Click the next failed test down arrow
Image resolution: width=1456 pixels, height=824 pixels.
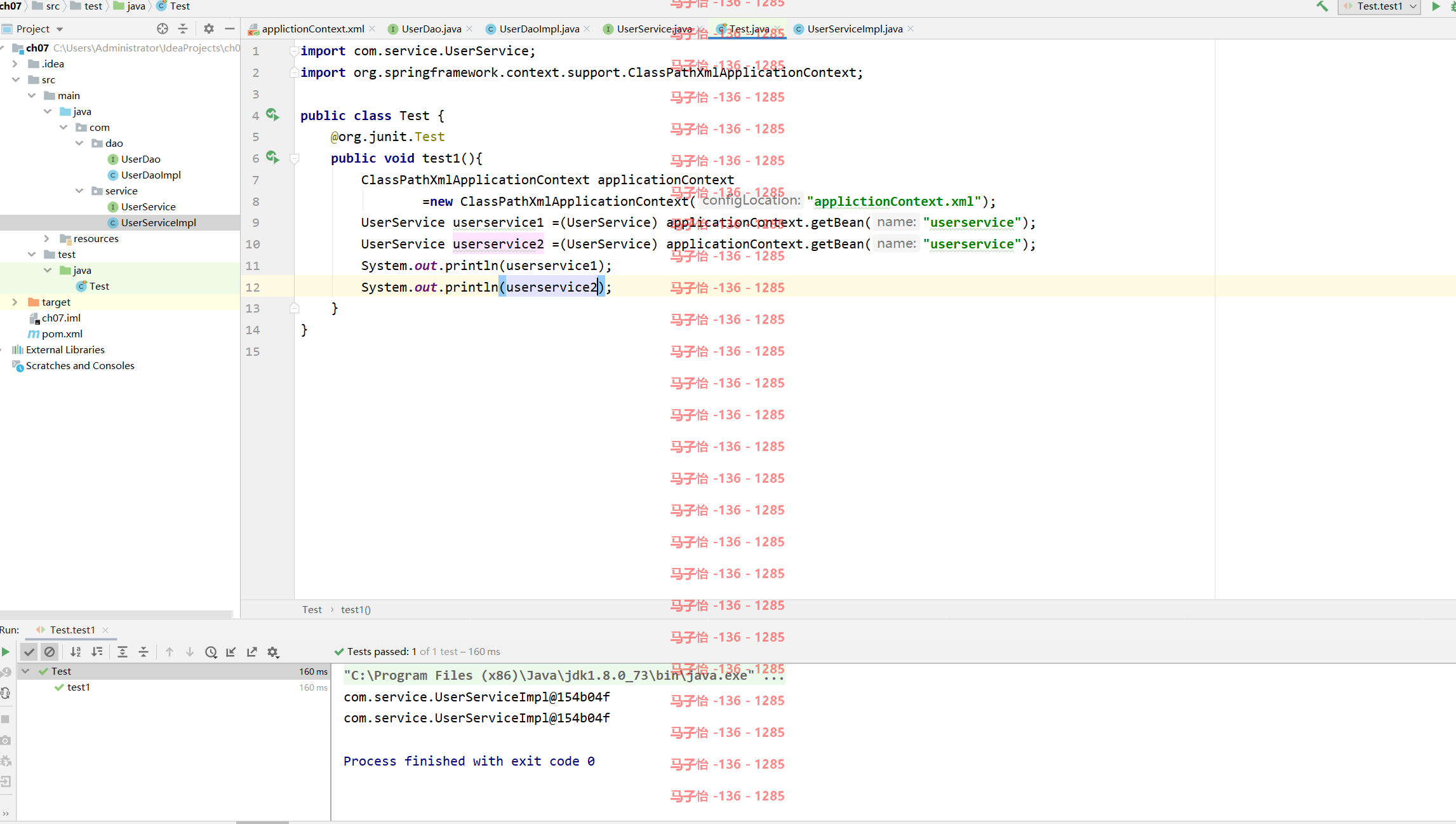[x=190, y=651]
